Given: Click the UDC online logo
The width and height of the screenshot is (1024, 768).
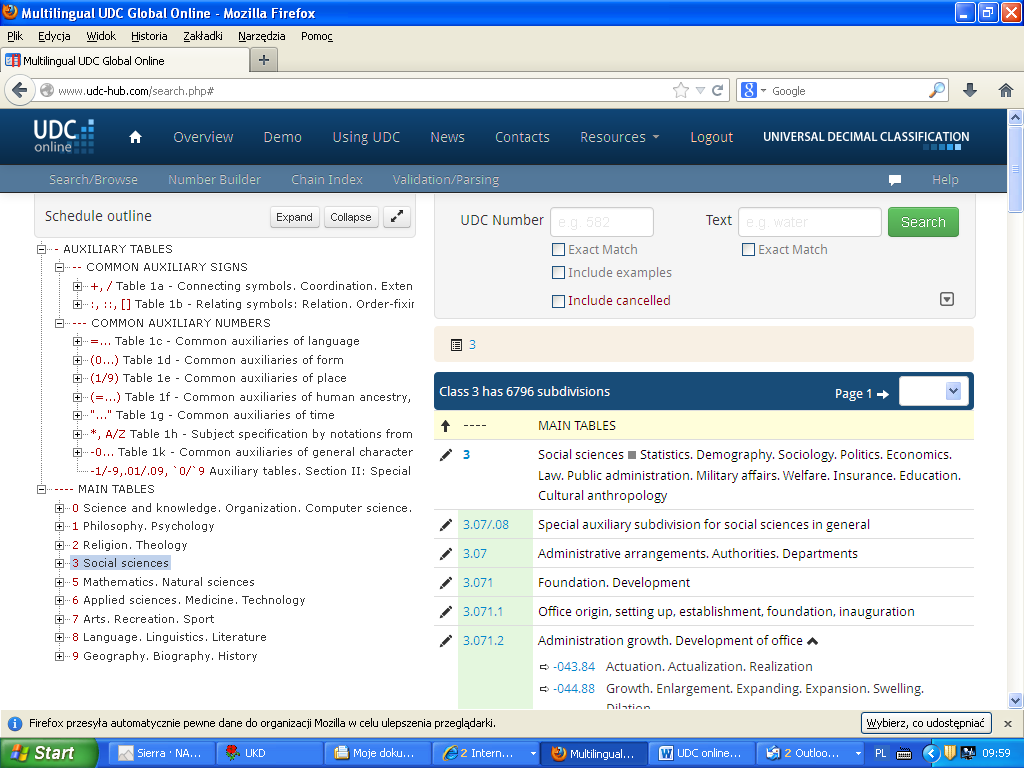Looking at the screenshot, I should (x=64, y=136).
